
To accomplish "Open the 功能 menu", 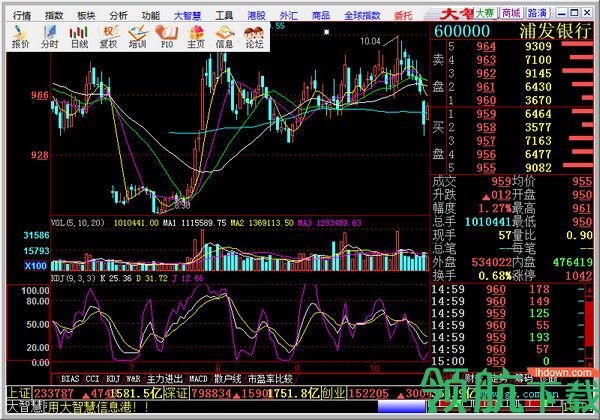I will point(151,15).
